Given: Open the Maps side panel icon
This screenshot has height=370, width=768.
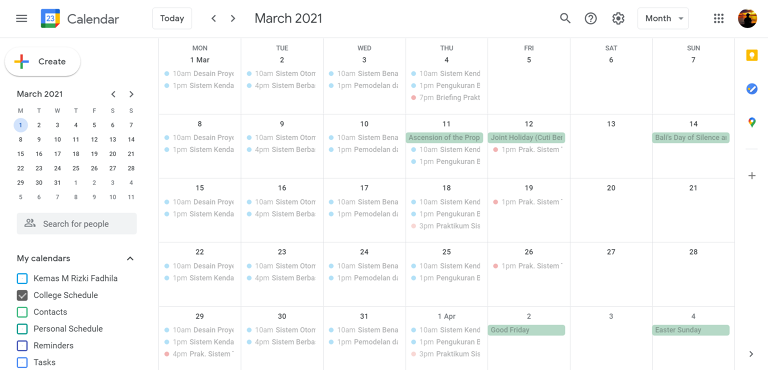Looking at the screenshot, I should click(x=752, y=123).
